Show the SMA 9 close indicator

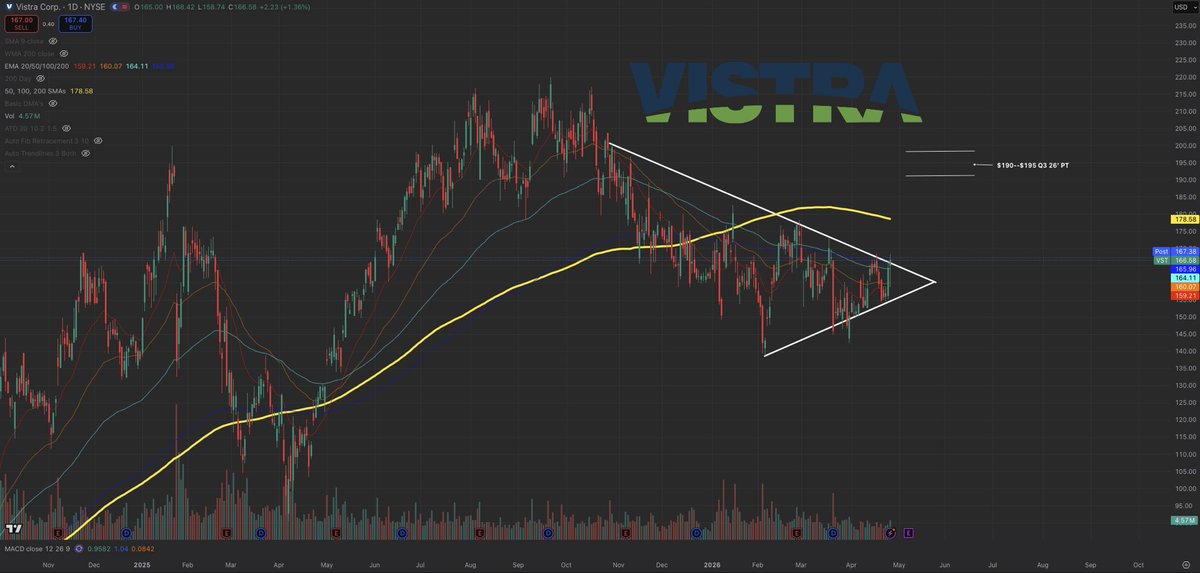tap(53, 41)
